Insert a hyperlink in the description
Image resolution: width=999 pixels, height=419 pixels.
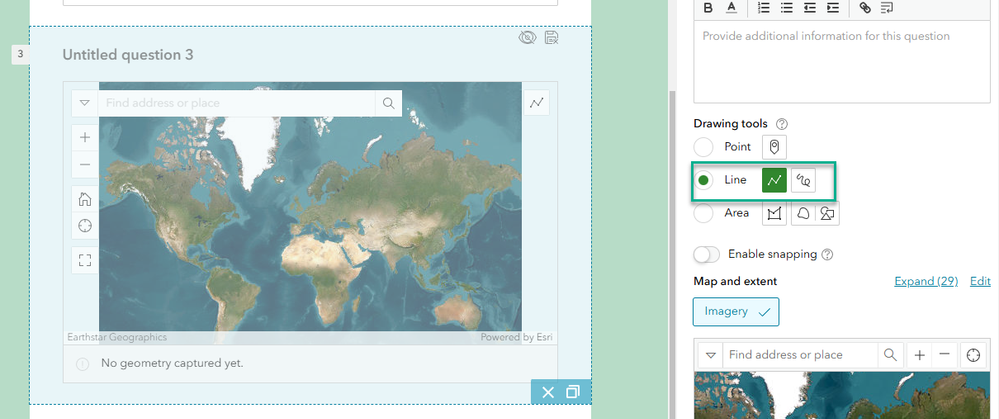pyautogui.click(x=865, y=8)
